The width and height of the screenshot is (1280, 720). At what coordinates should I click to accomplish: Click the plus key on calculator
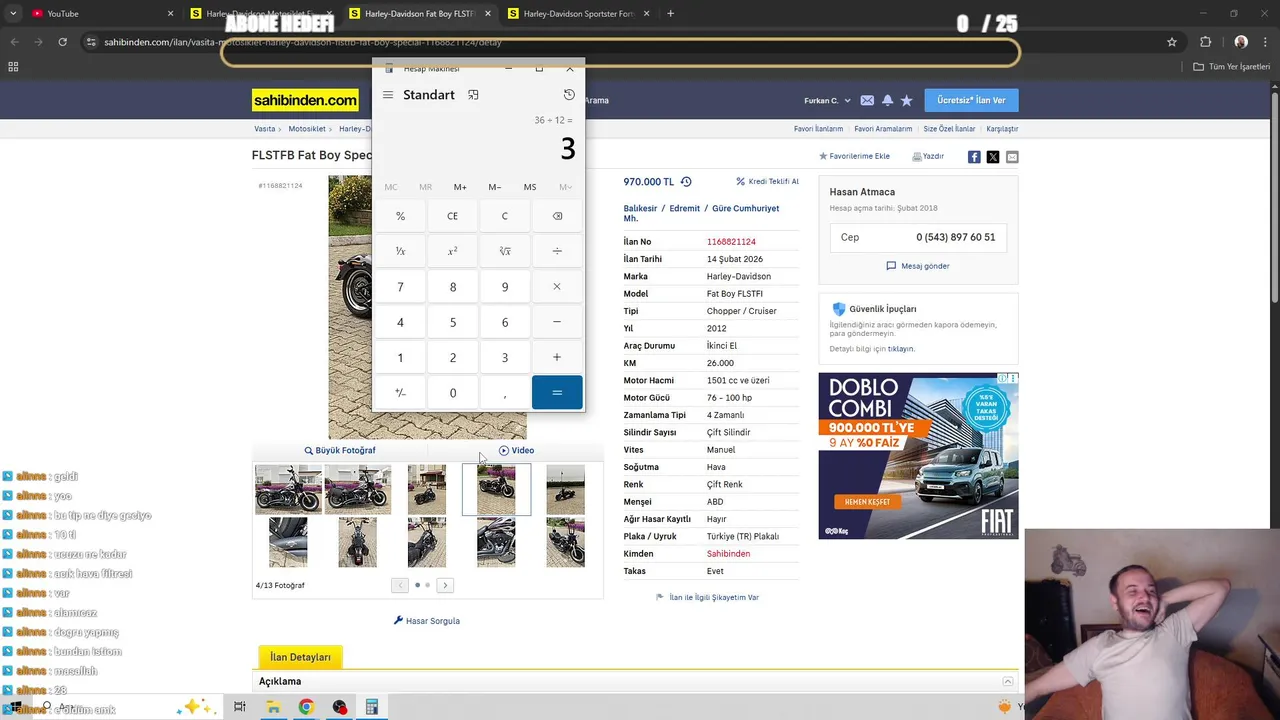pyautogui.click(x=557, y=357)
